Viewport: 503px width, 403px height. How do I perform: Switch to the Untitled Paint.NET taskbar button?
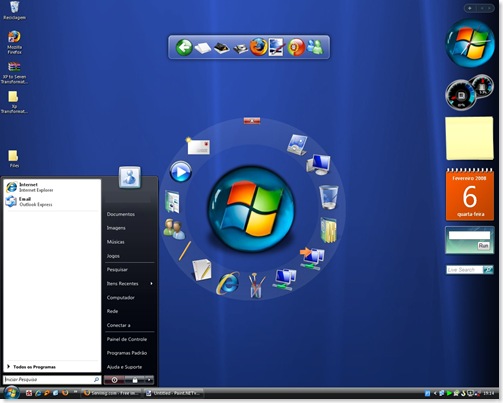(174, 393)
